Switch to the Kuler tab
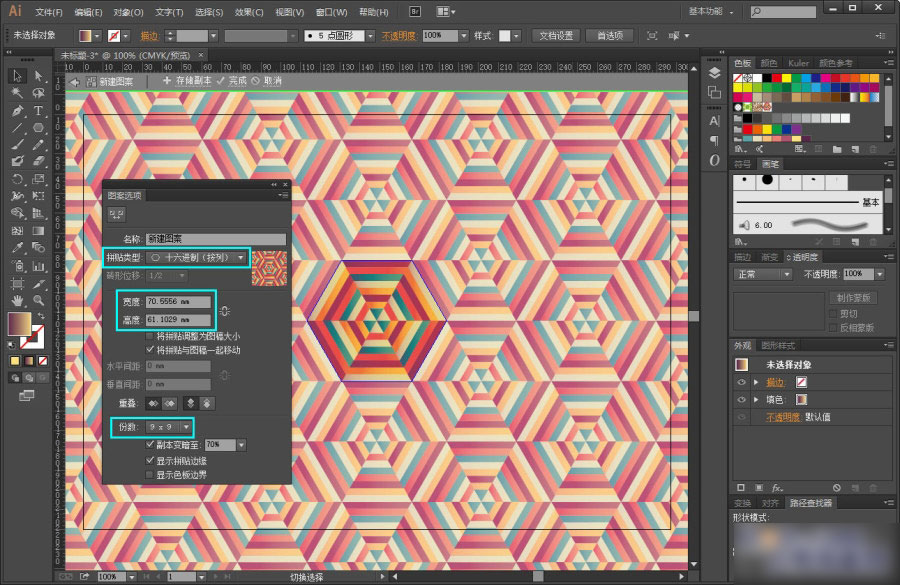The image size is (900, 585). click(x=798, y=62)
